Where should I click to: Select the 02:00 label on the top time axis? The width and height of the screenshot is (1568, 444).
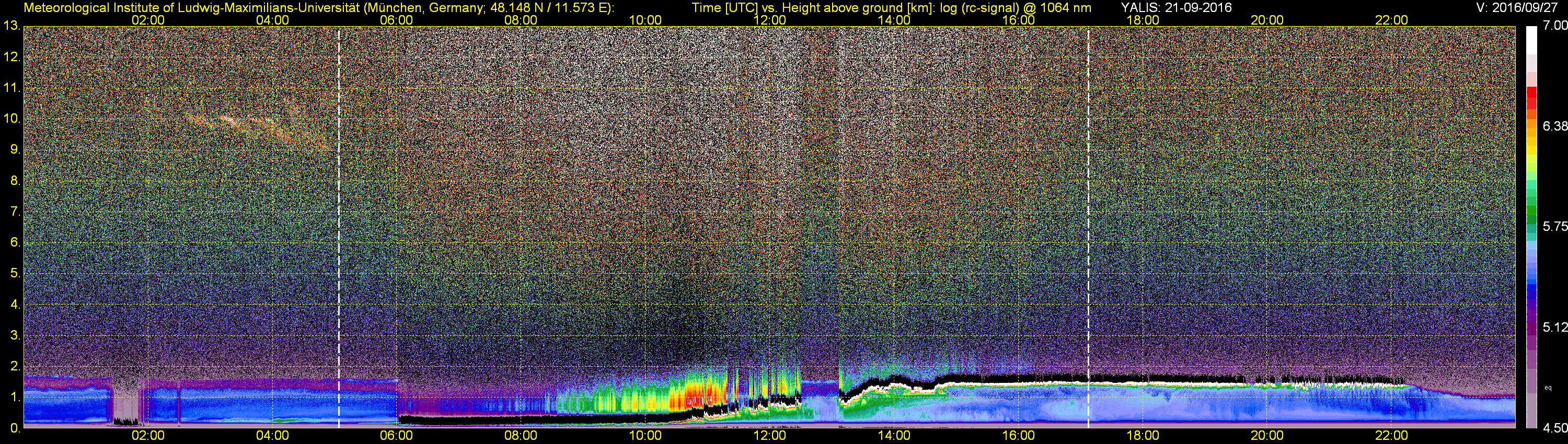tap(148, 20)
